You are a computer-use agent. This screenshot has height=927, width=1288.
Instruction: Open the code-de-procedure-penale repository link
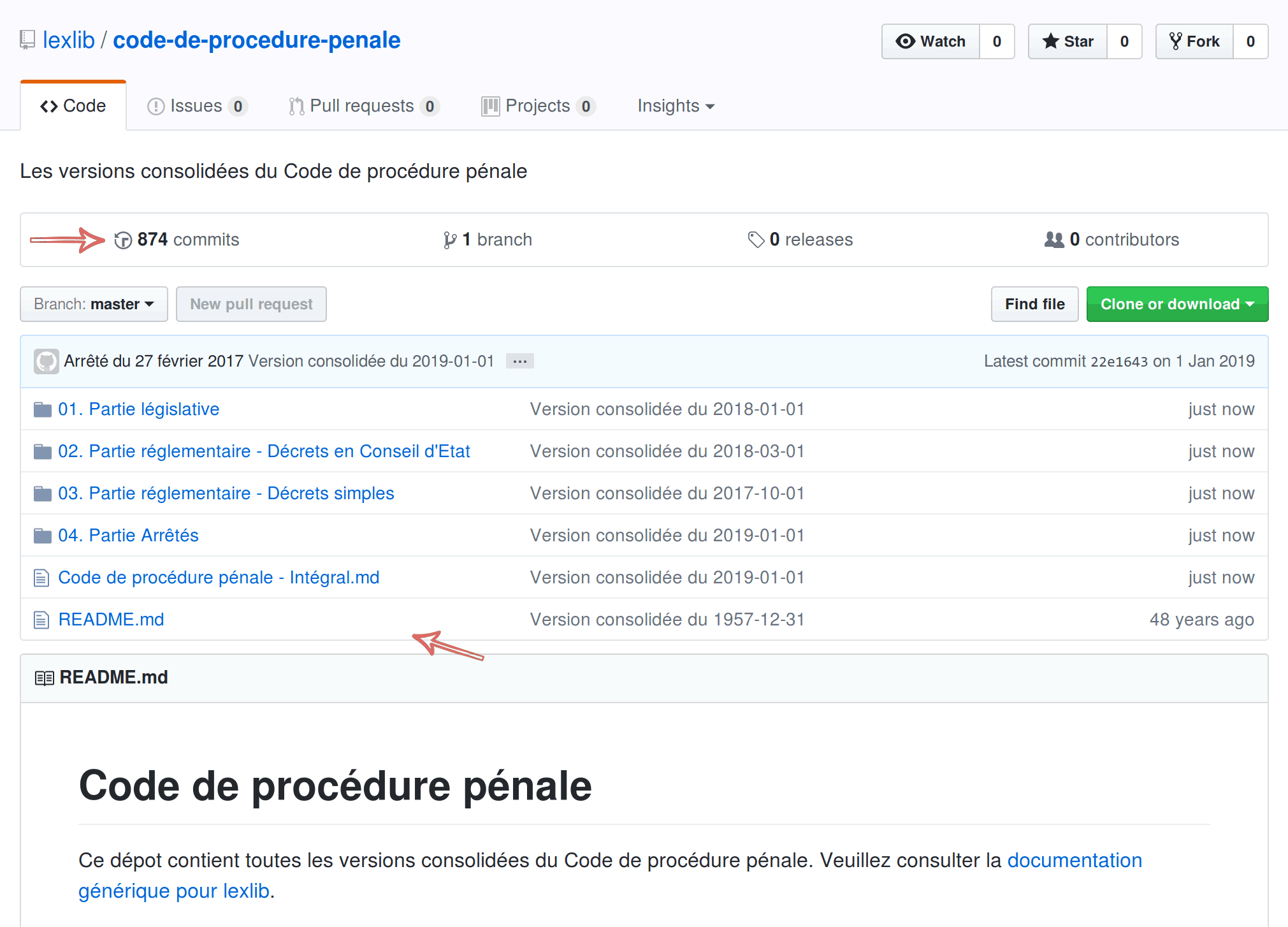coord(257,40)
